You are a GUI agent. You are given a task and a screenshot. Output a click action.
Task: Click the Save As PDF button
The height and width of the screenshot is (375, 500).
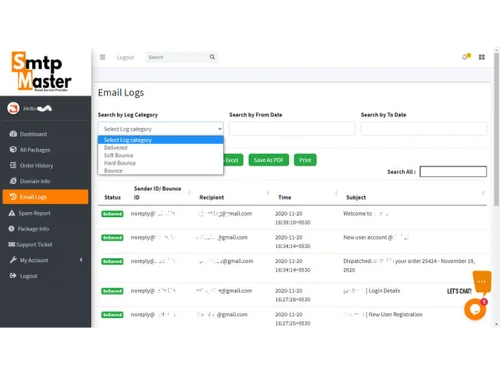269,160
